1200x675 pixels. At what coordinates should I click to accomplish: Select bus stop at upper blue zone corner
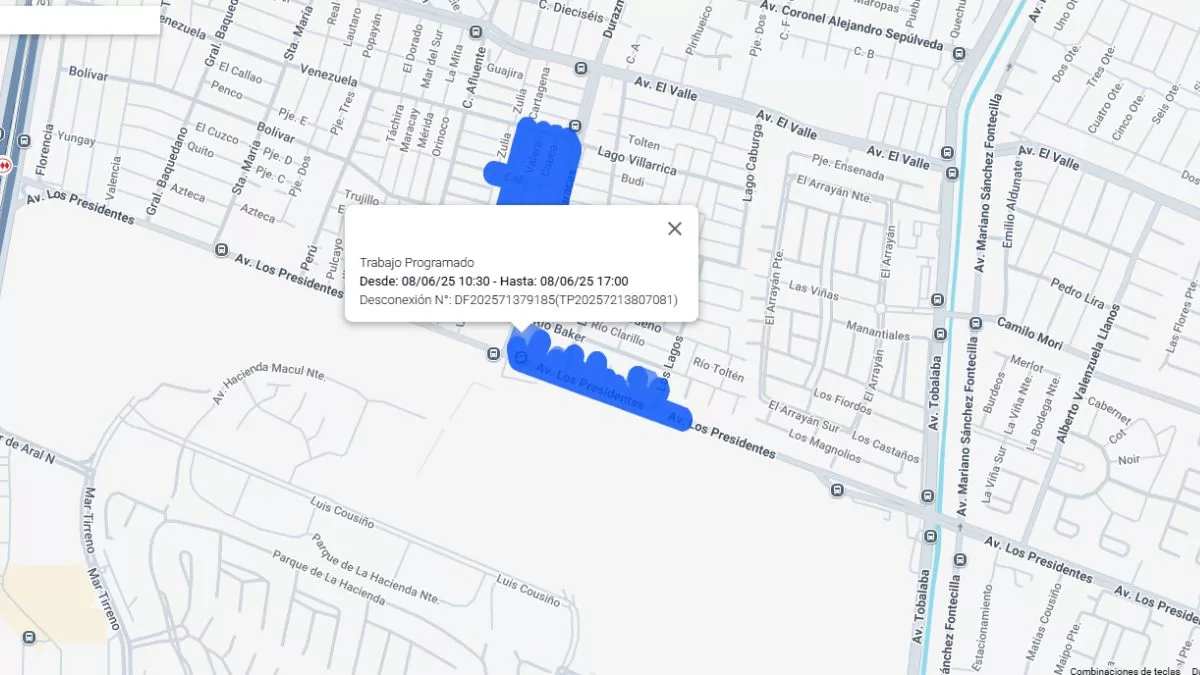[575, 126]
